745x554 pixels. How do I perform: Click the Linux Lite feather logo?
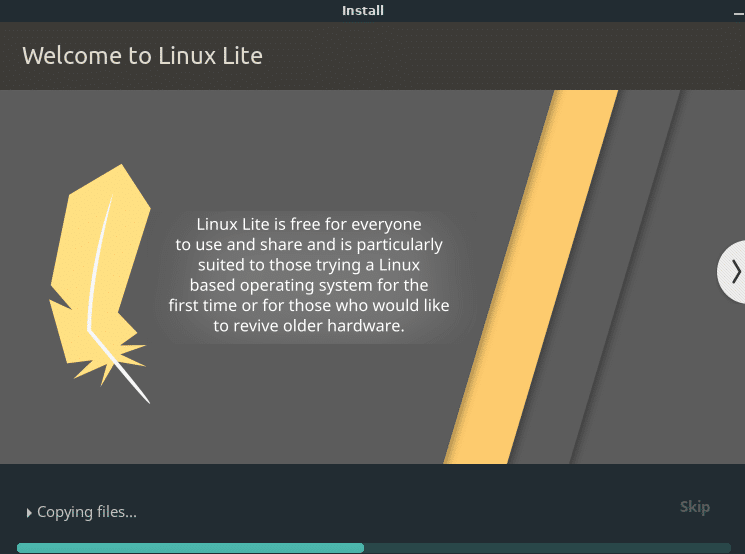click(101, 284)
